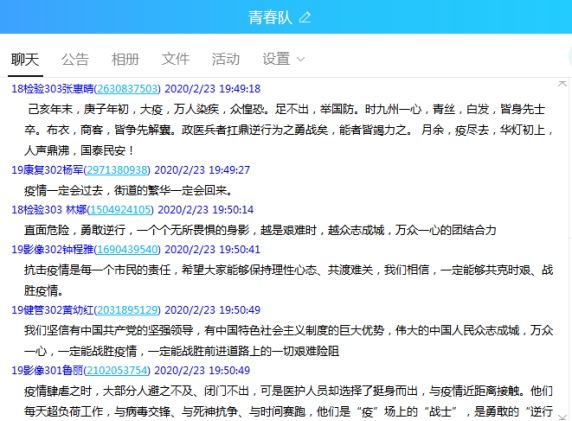Open the QQ number link 2031895129
This screenshot has width=572, height=421.
pyautogui.click(x=127, y=310)
